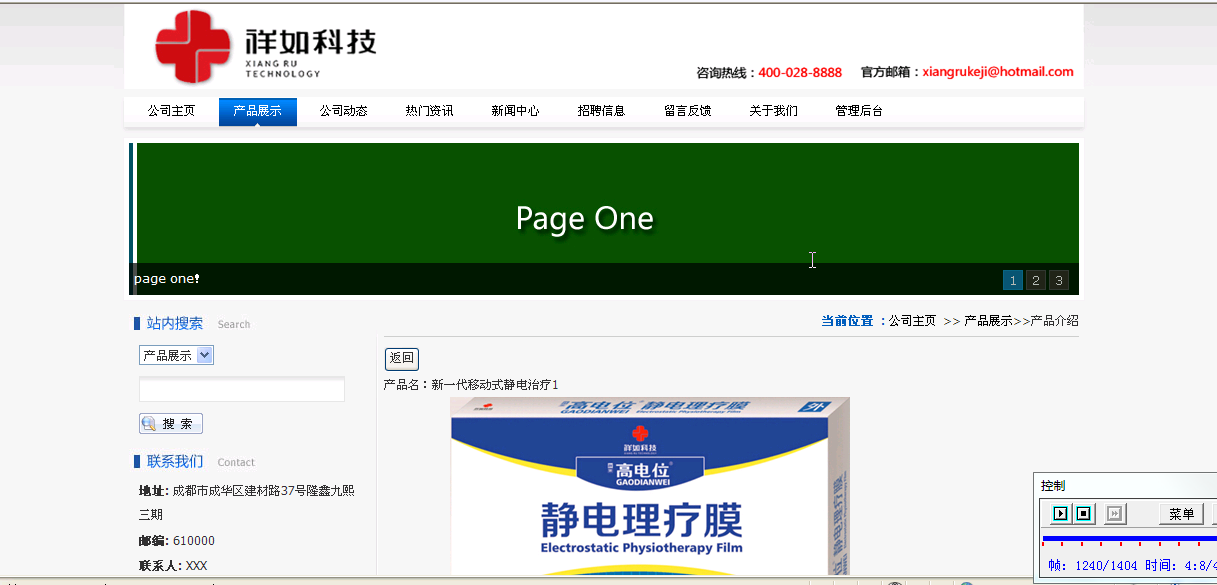
Task: Click the 站内搜索 section heading
Action: coord(175,323)
